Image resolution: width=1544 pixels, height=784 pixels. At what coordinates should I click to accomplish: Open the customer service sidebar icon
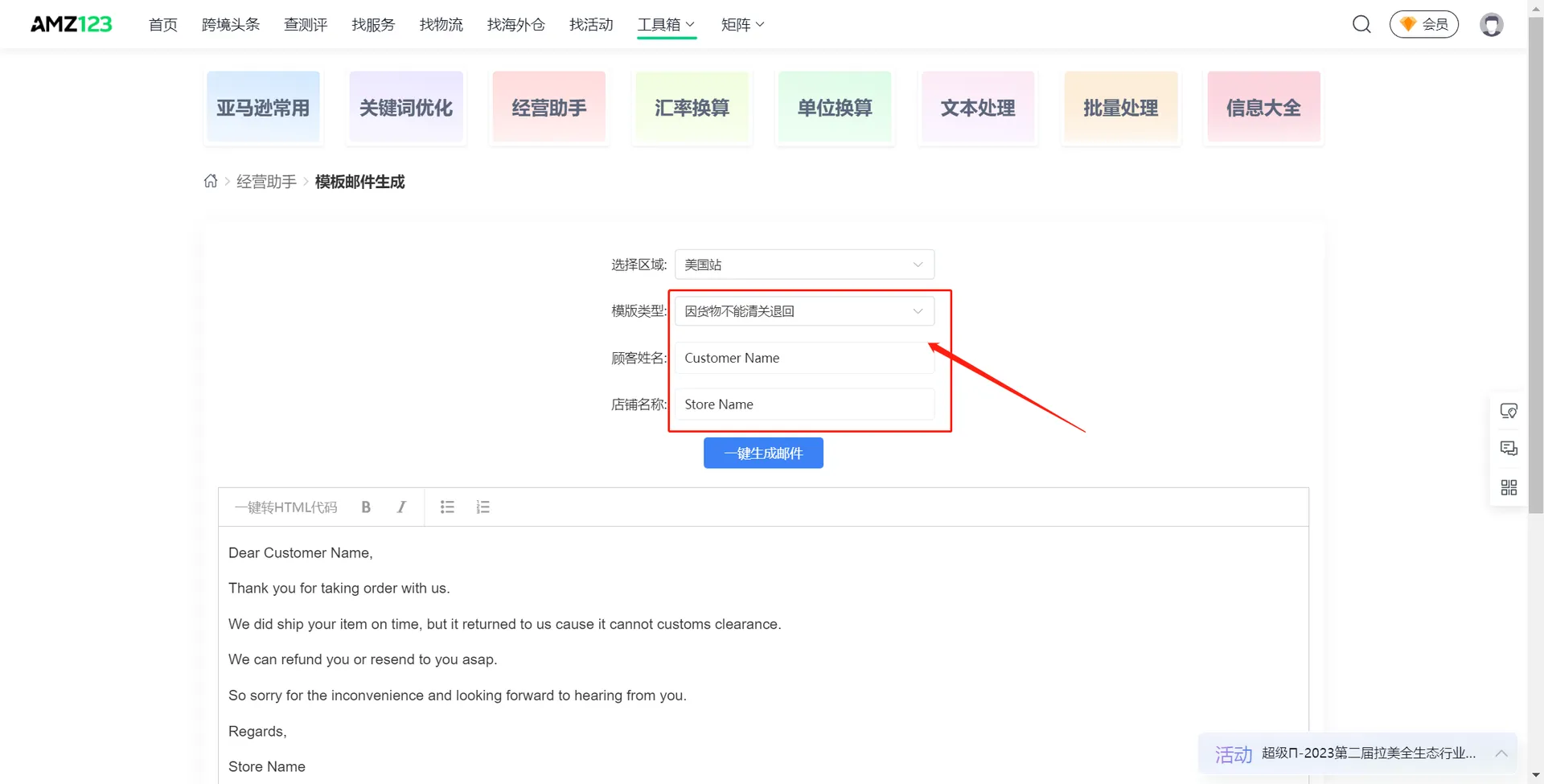click(x=1509, y=411)
